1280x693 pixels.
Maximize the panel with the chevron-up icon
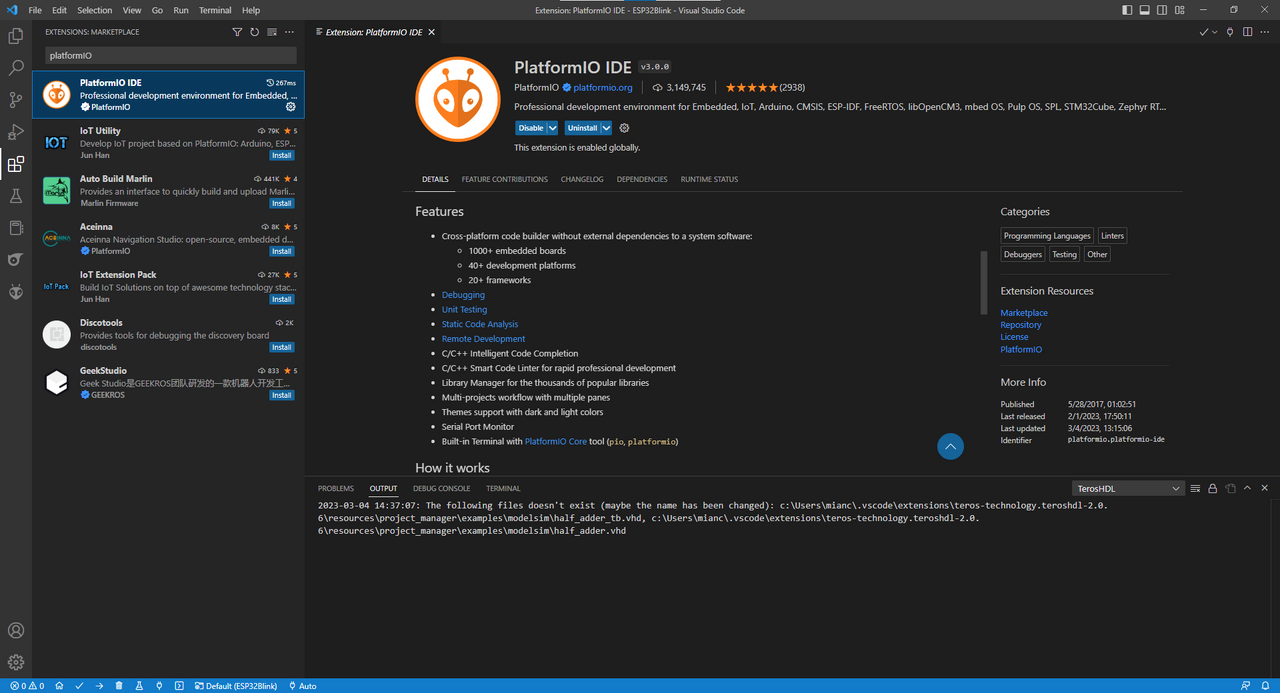pyautogui.click(x=1248, y=488)
